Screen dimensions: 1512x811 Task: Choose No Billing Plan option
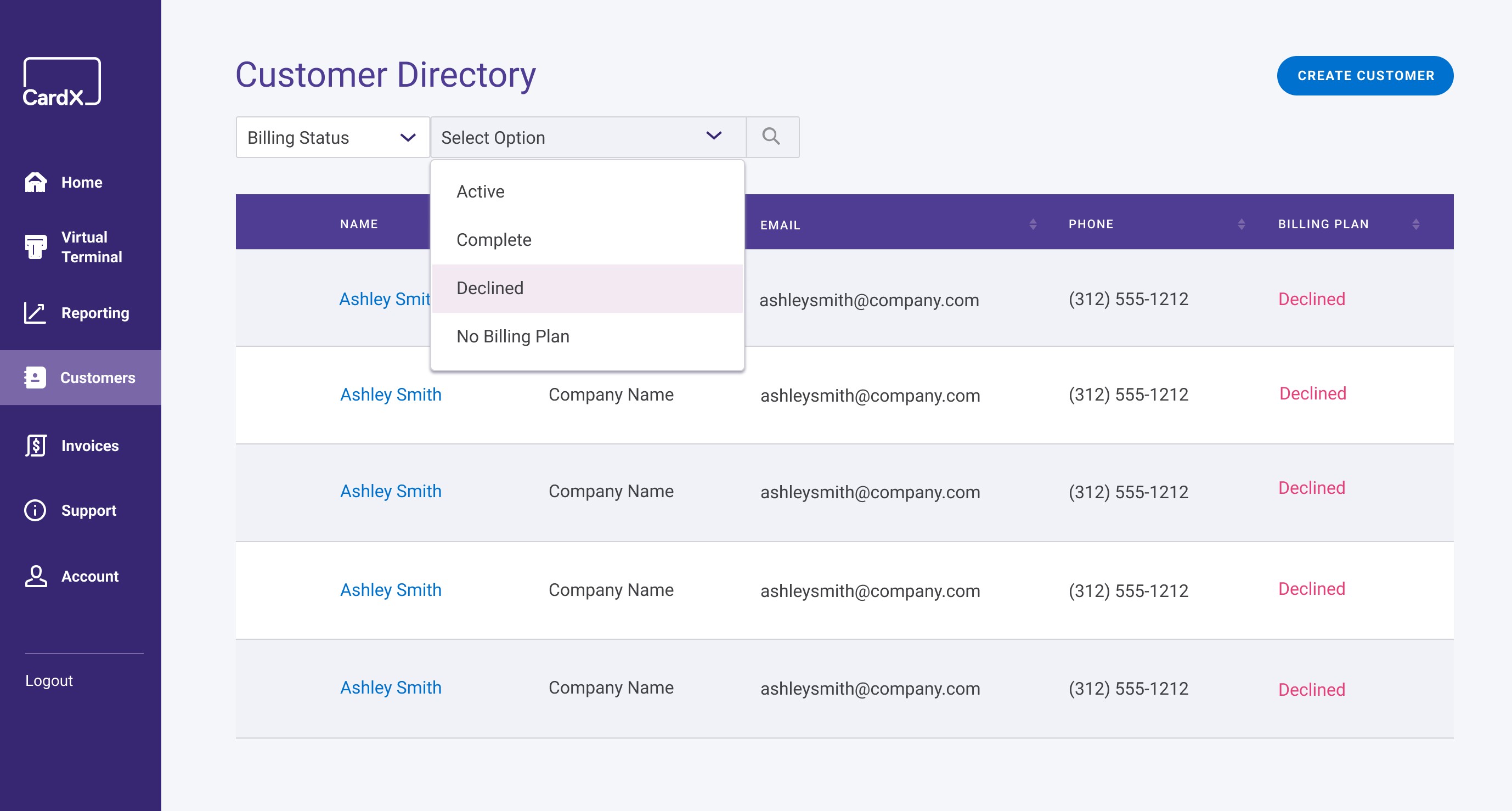[x=588, y=336]
